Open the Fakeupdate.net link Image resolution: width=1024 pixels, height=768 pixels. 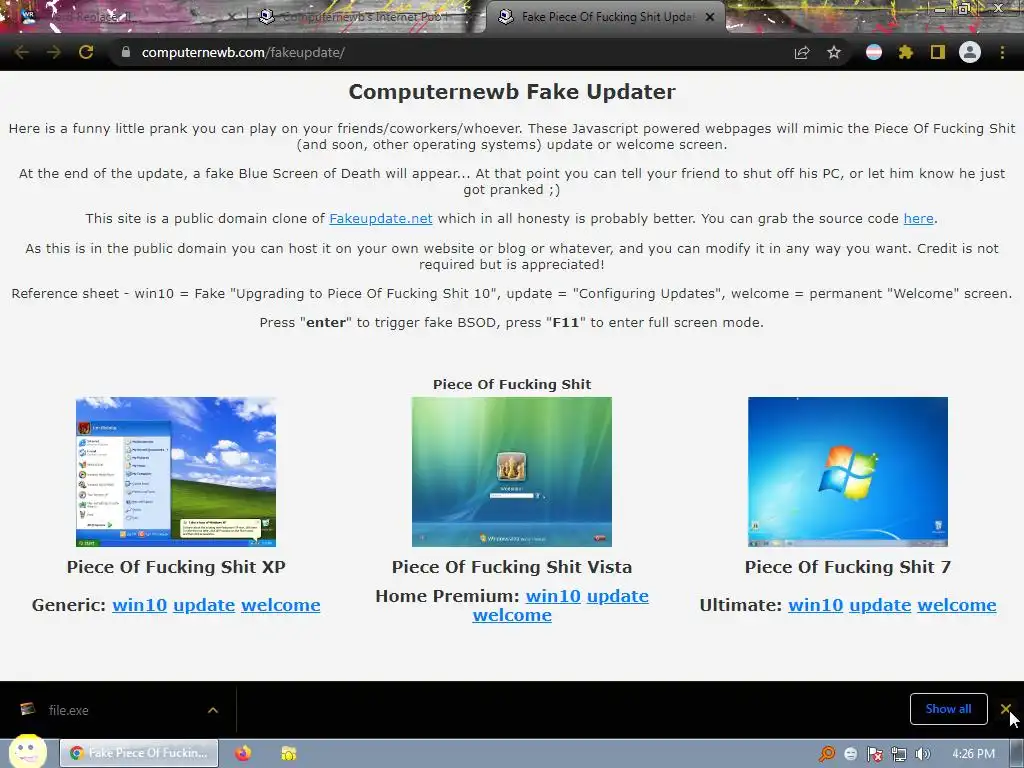click(381, 218)
